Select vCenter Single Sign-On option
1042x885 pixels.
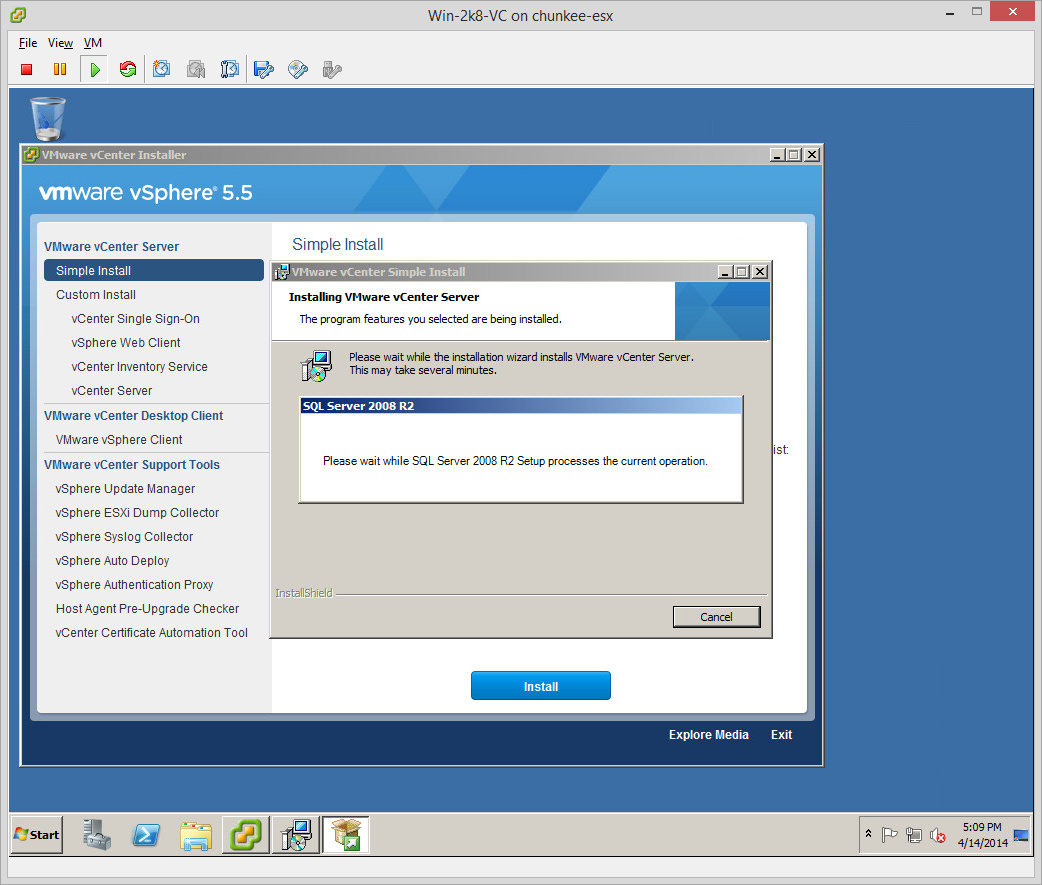point(135,319)
